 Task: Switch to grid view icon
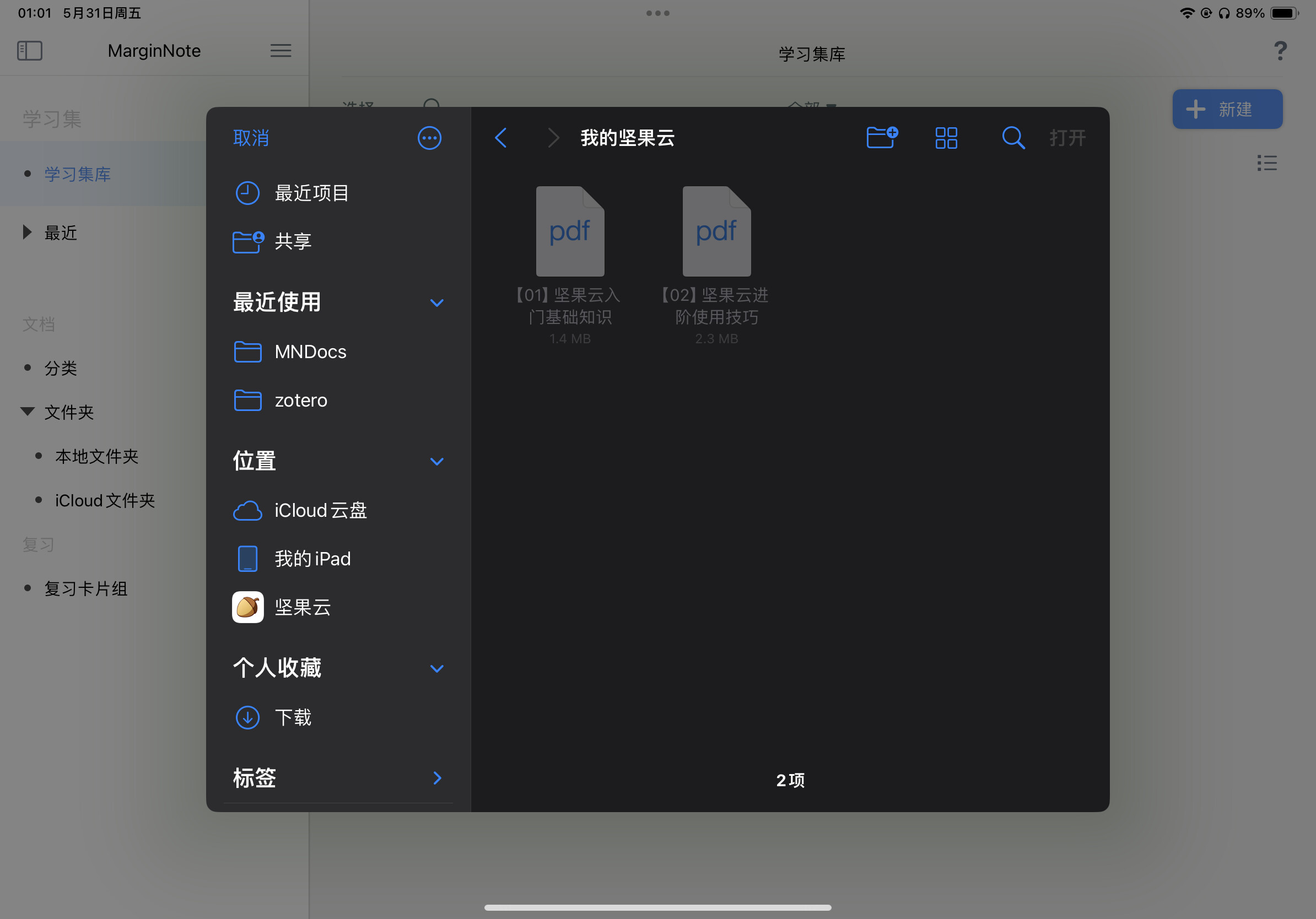946,138
